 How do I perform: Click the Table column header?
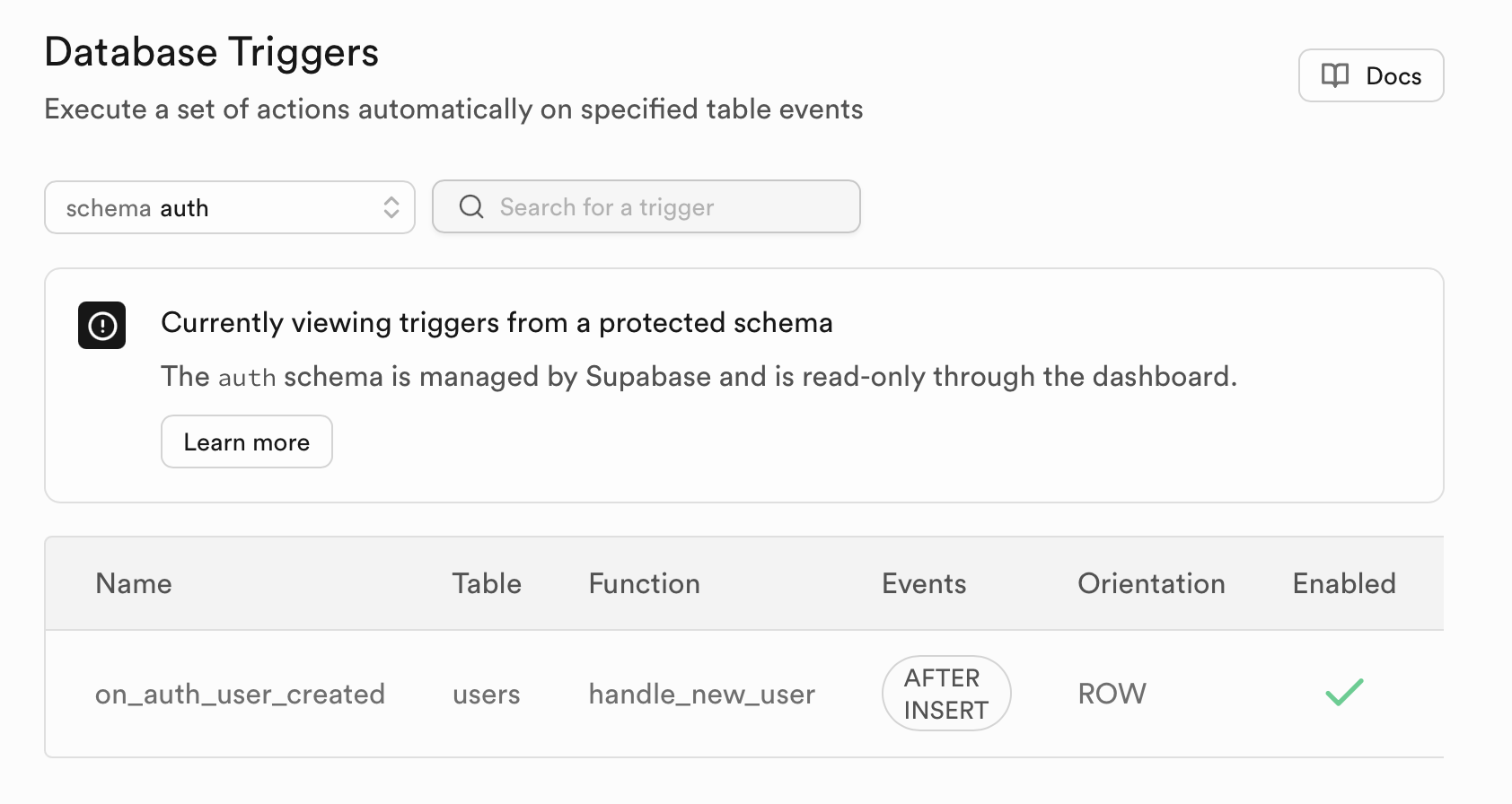tap(487, 584)
